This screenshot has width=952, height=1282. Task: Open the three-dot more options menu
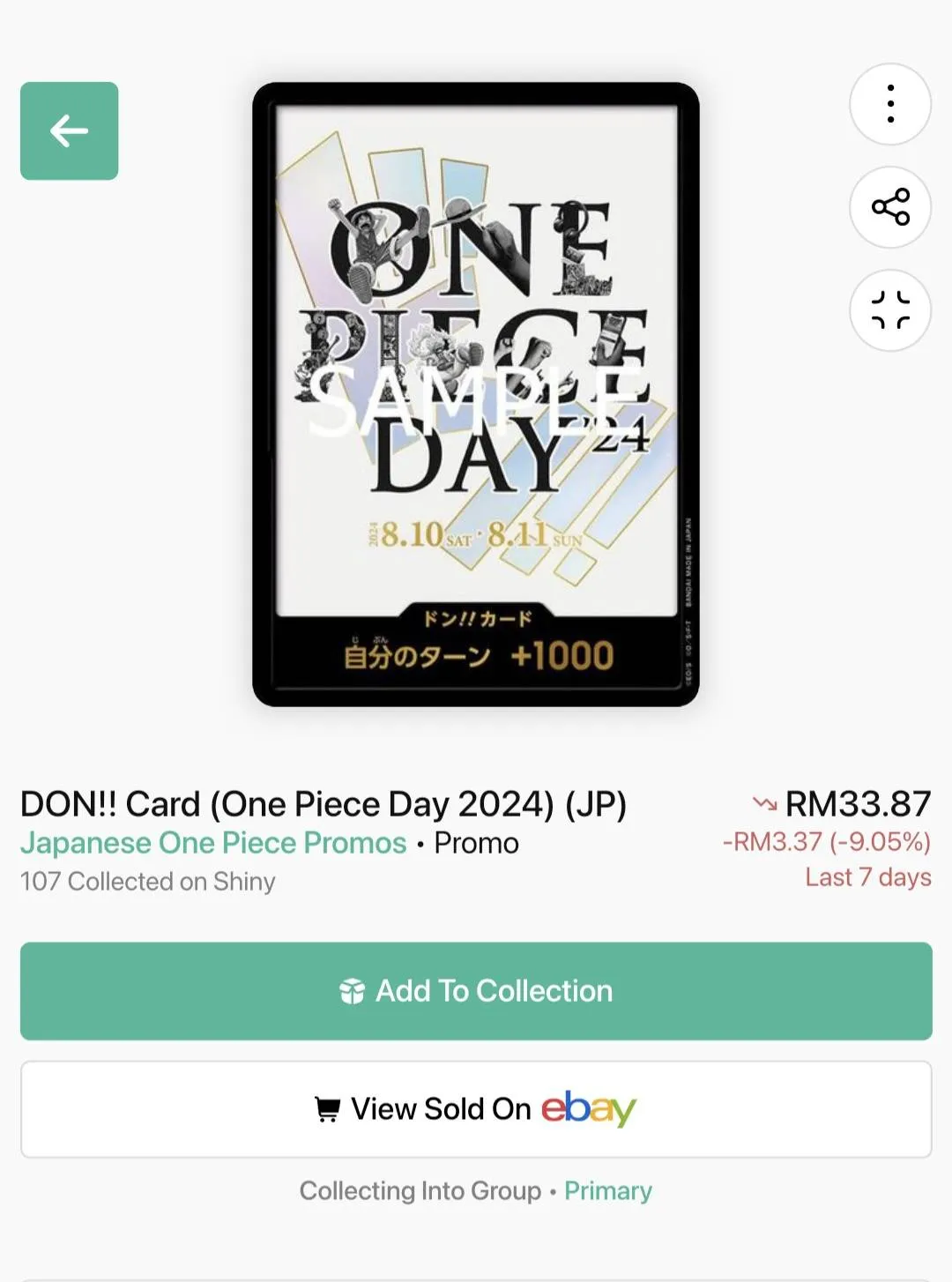tap(890, 104)
